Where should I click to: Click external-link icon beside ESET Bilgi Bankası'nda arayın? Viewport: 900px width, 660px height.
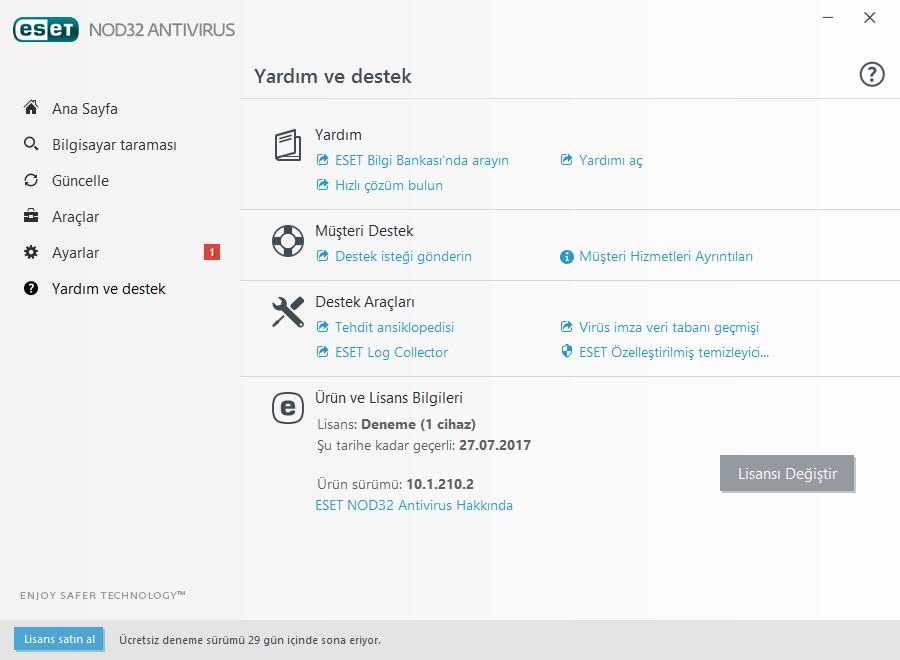point(323,160)
